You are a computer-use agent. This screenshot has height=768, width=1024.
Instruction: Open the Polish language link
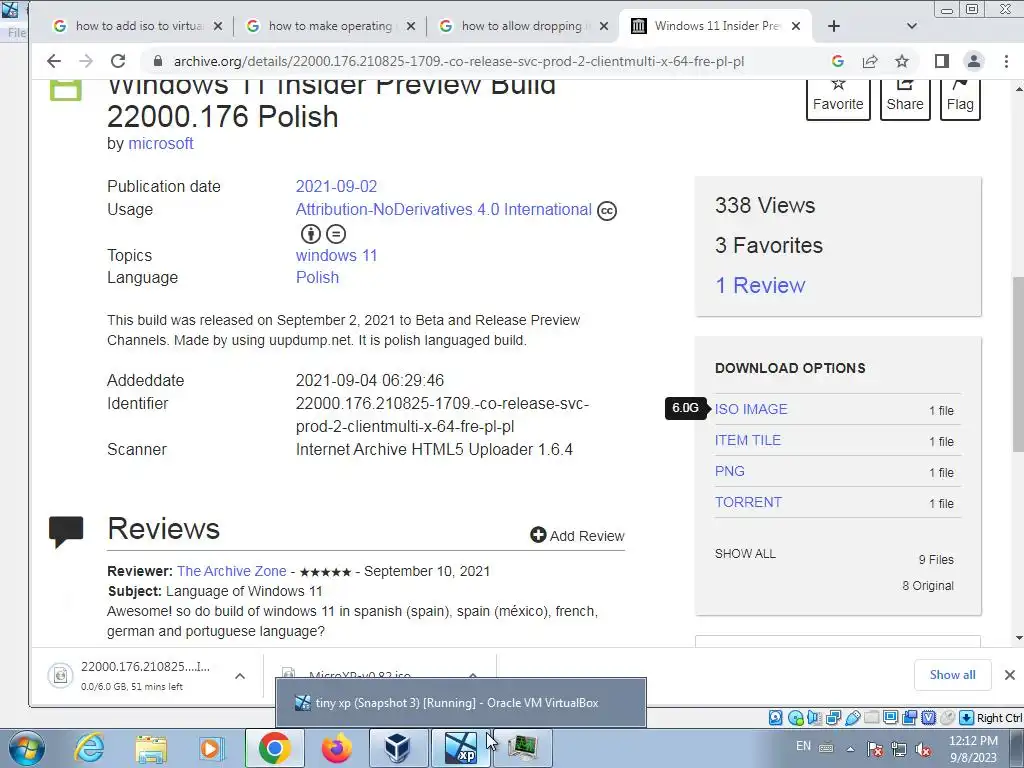pyautogui.click(x=317, y=278)
